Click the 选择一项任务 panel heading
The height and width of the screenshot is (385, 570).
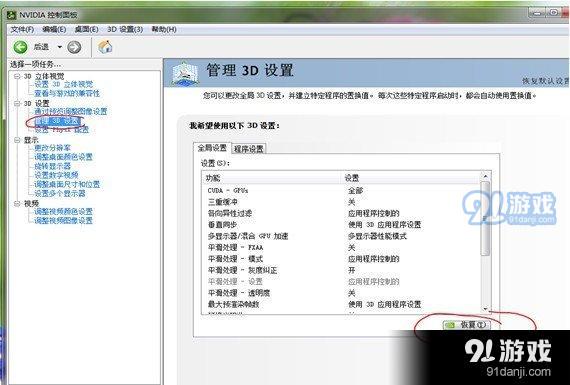(x=35, y=64)
